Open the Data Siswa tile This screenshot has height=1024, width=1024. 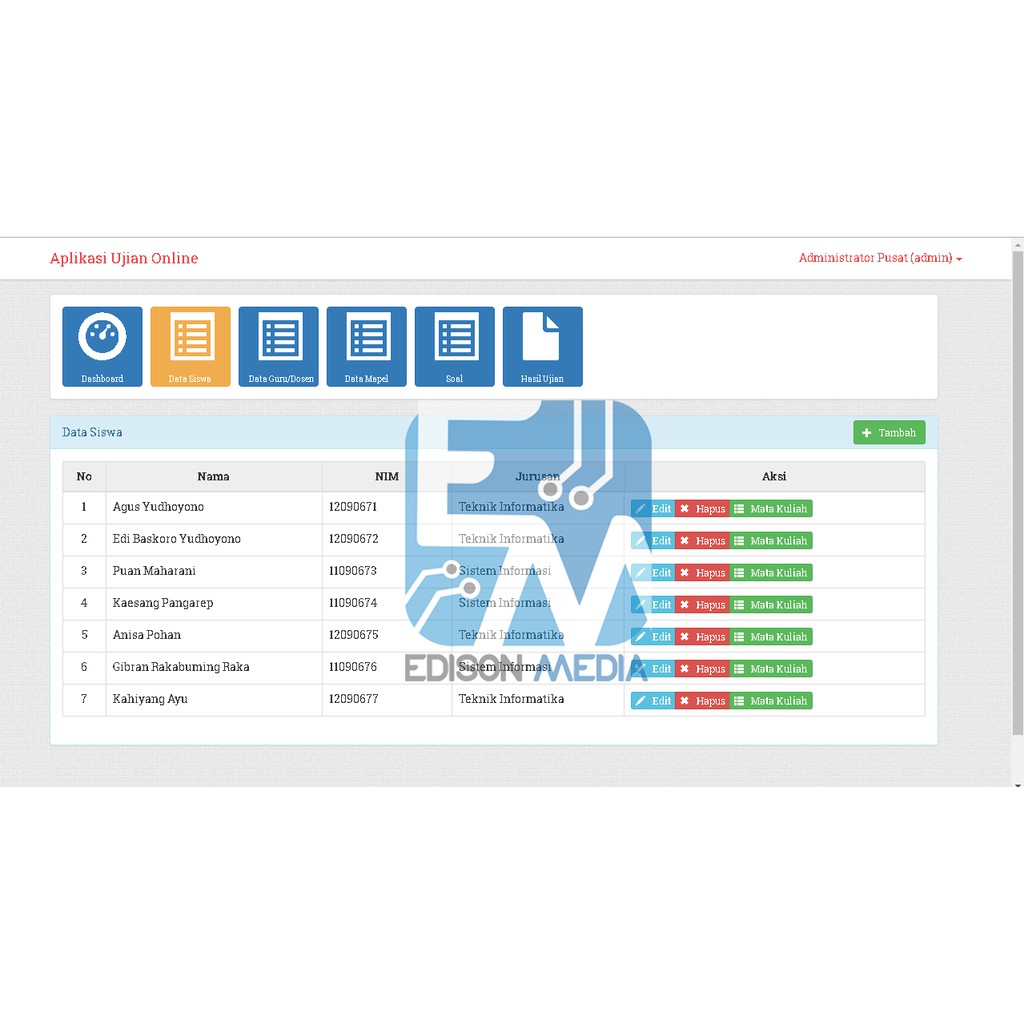click(190, 347)
